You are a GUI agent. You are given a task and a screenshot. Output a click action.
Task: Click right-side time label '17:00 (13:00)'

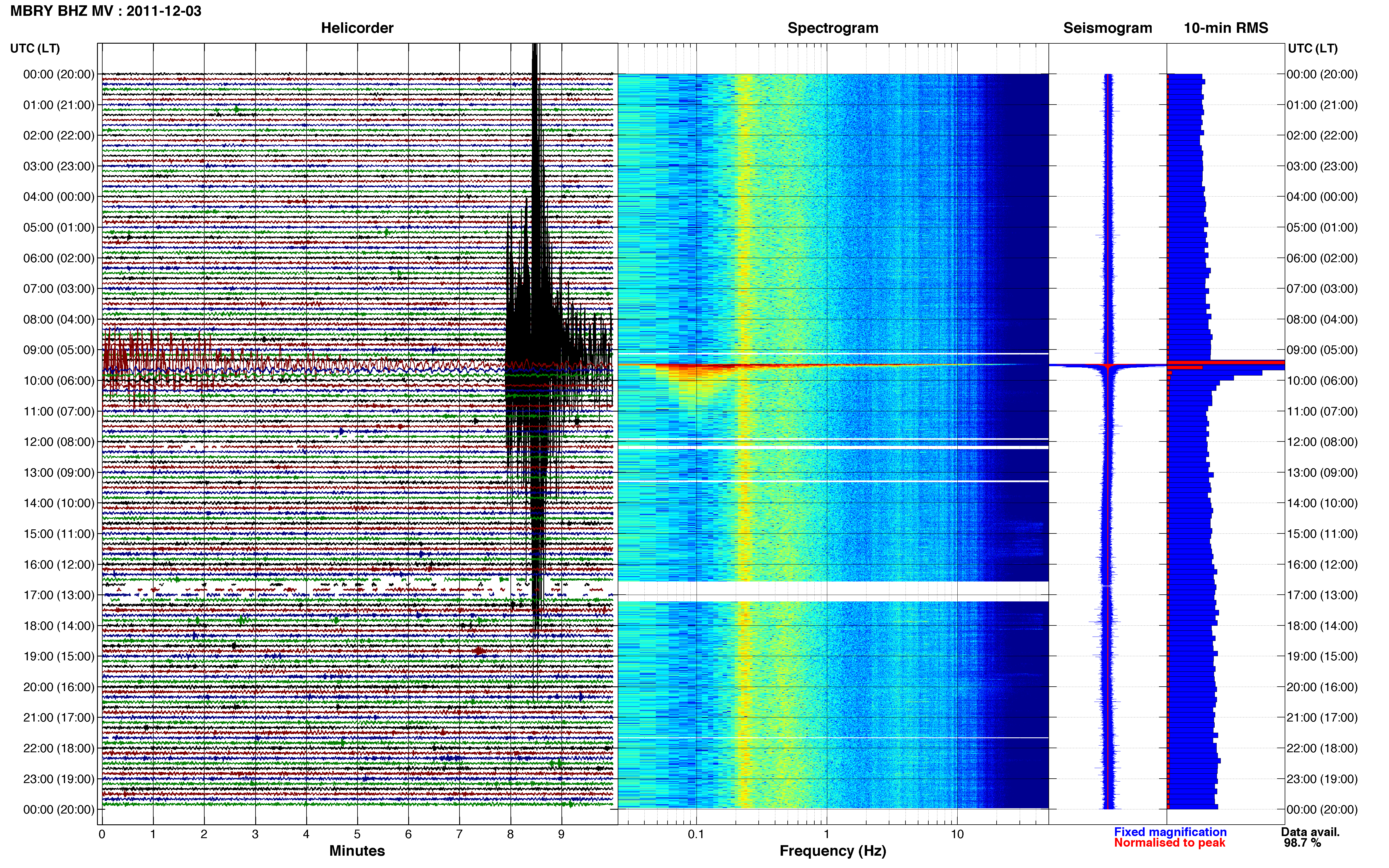[x=1322, y=595]
